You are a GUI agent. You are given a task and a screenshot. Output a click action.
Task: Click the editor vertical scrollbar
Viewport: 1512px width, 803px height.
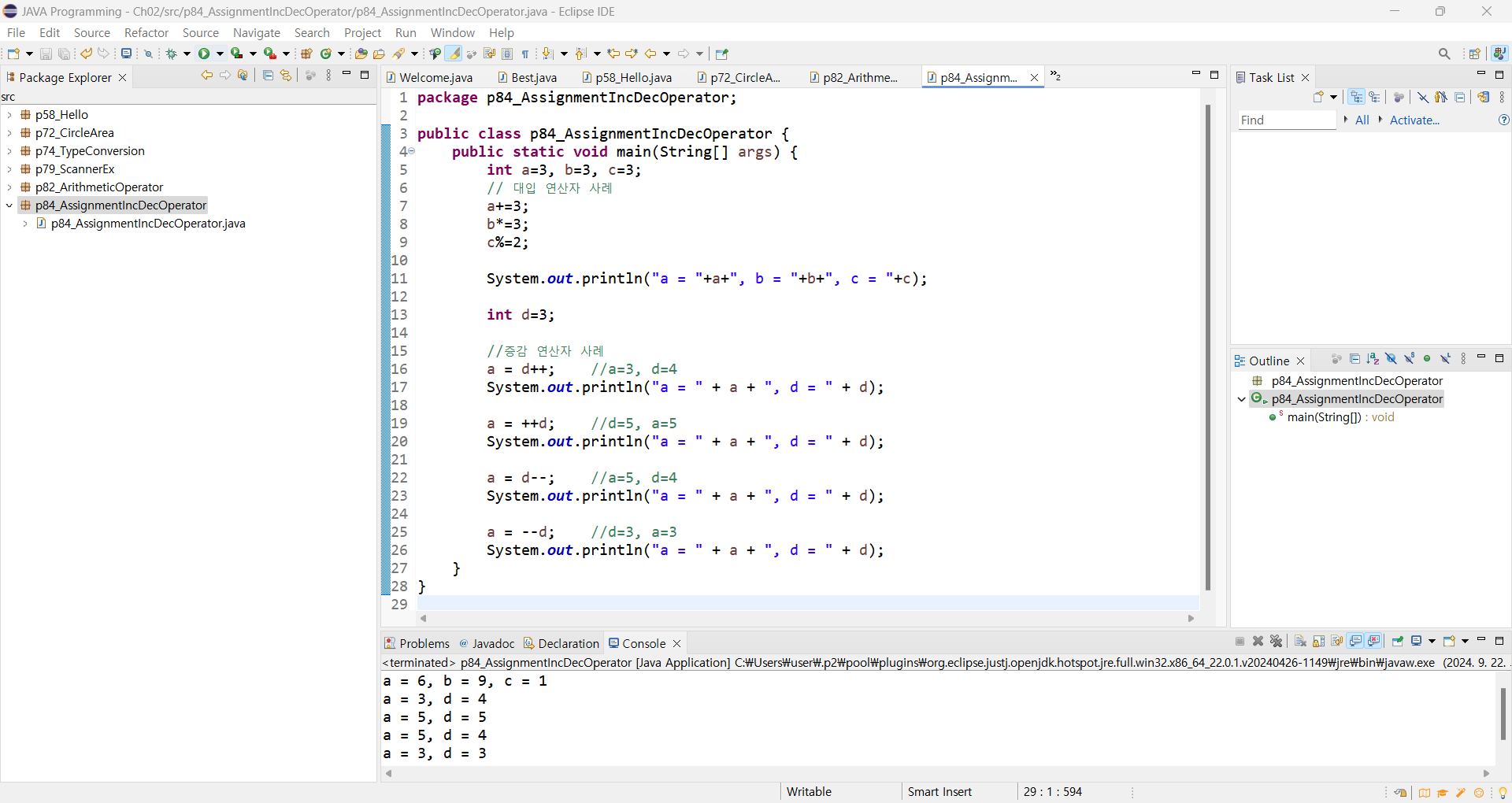tap(1207, 347)
